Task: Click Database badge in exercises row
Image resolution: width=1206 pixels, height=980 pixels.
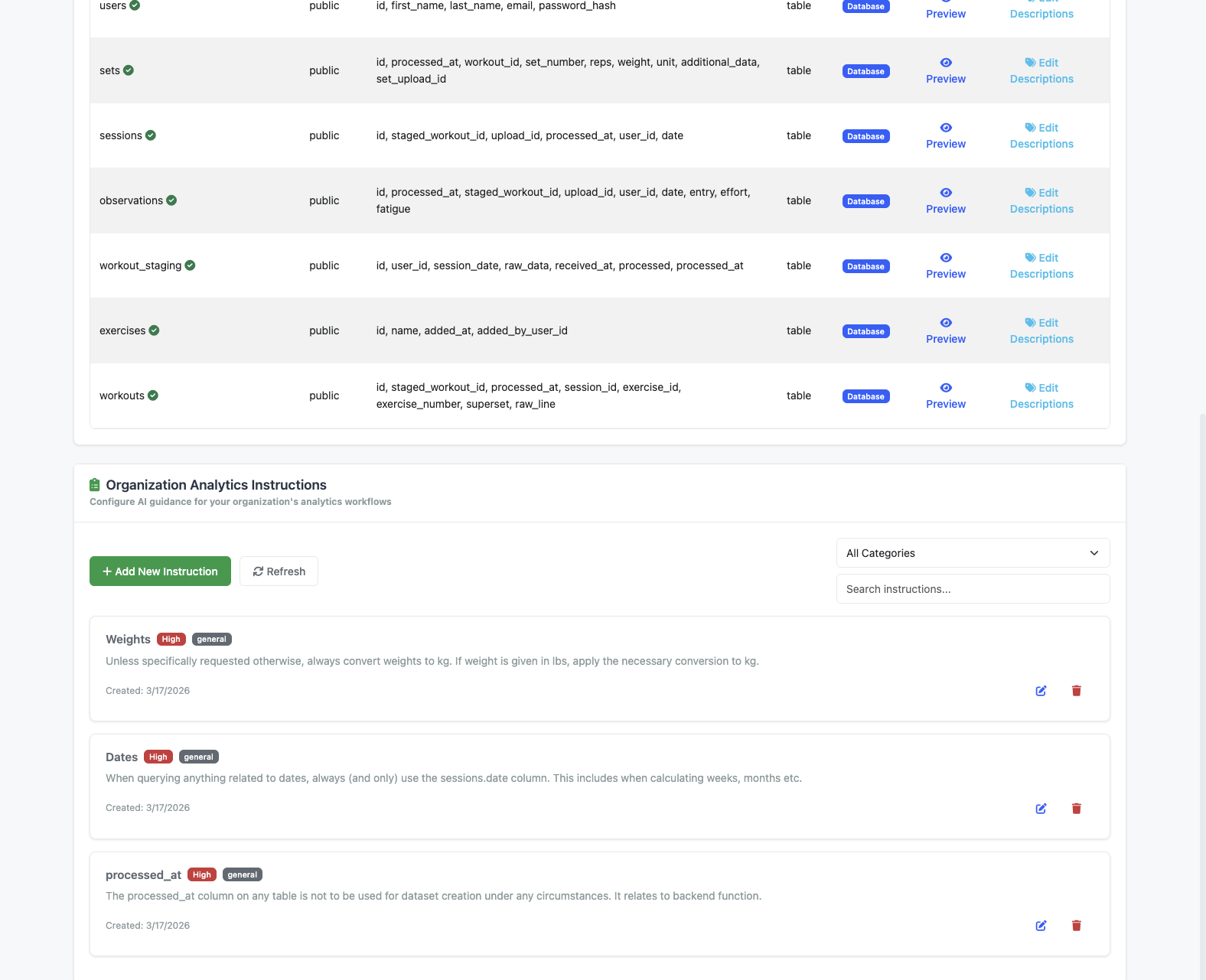Action: point(865,331)
